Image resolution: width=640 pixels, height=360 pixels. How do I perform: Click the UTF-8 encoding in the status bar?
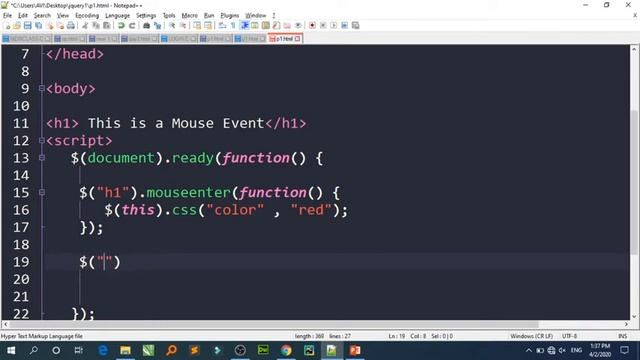569,336
